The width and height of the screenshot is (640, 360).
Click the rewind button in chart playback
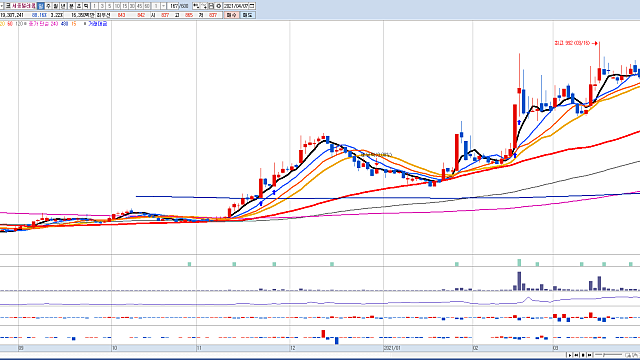click(576, 355)
